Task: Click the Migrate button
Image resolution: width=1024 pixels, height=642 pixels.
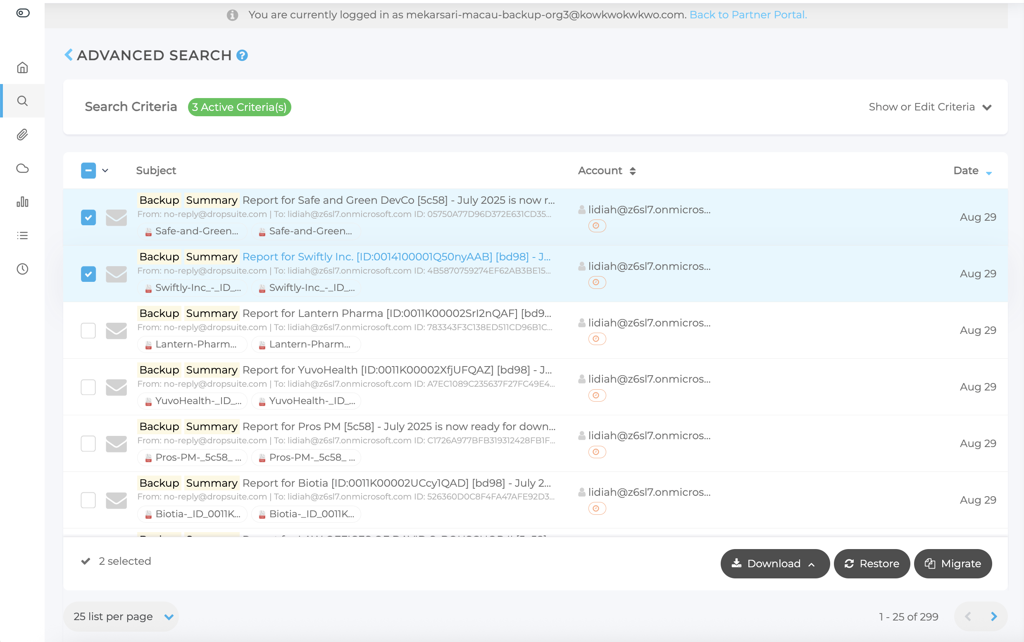Action: point(952,564)
